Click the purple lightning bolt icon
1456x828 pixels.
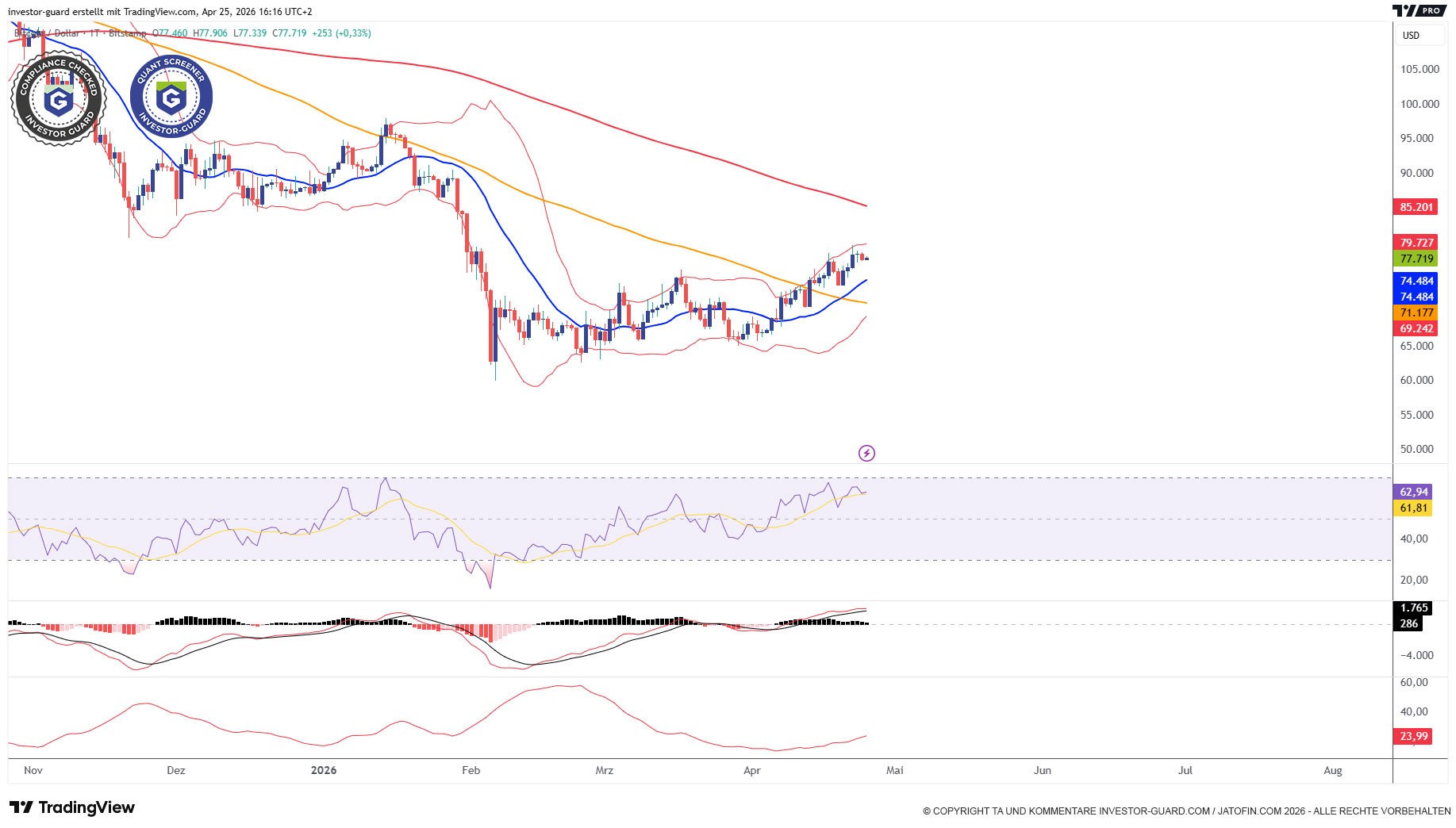coord(866,454)
